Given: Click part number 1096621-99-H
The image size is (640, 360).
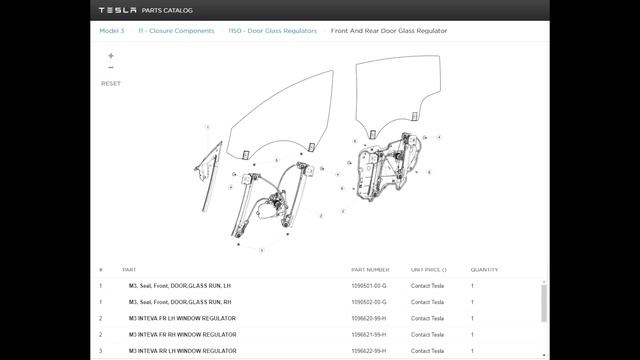Looking at the screenshot, I should tap(369, 335).
